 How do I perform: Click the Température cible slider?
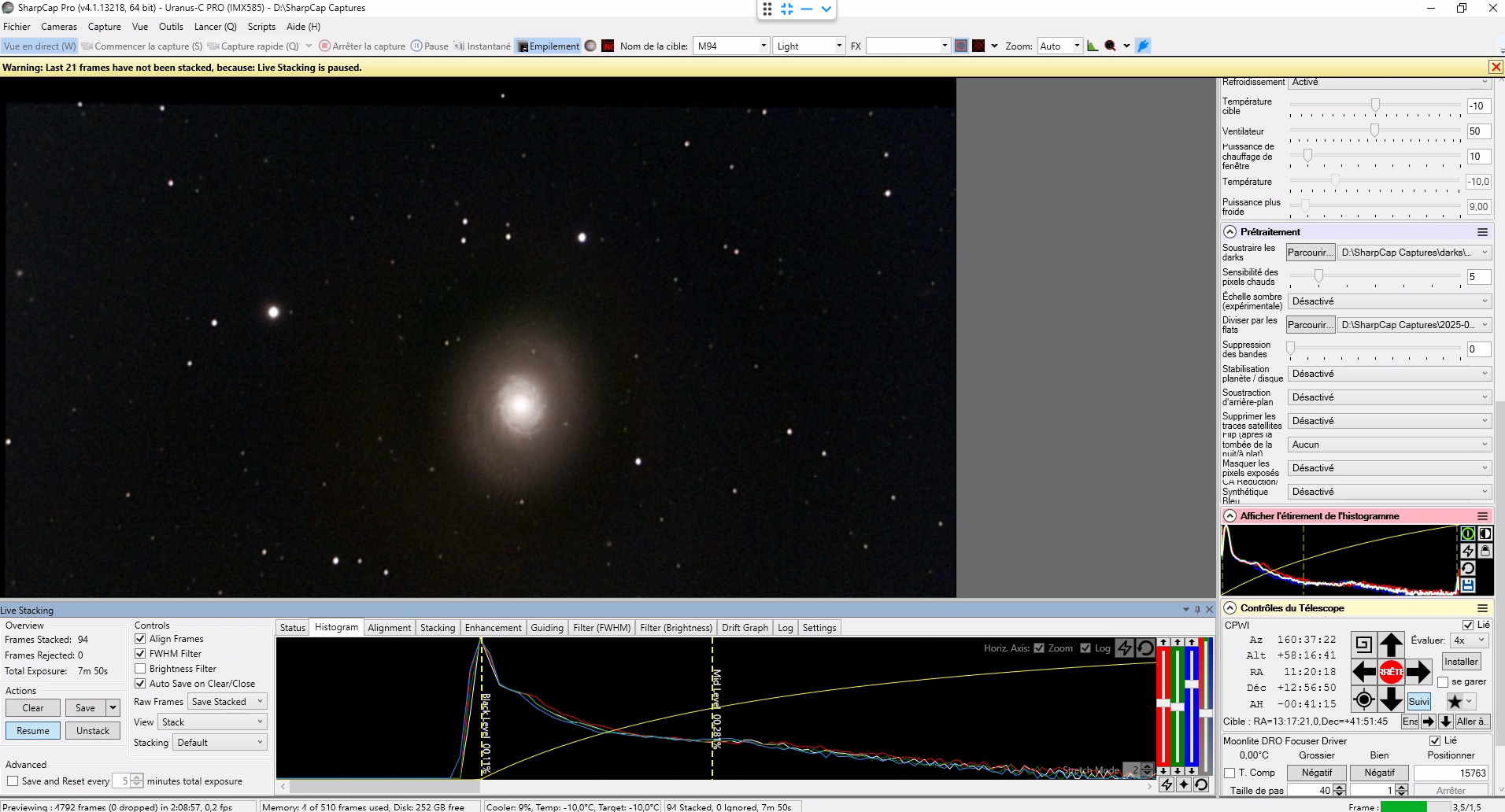coord(1375,105)
